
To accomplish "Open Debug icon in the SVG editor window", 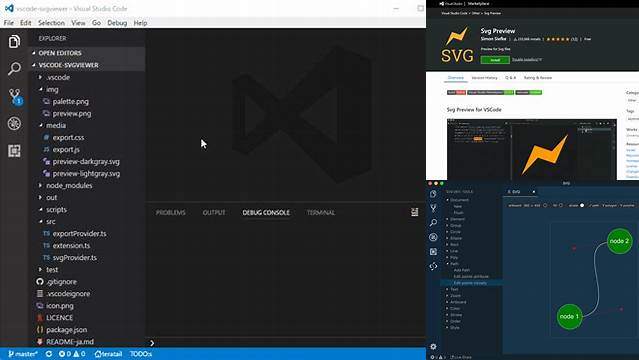I will click(433, 237).
